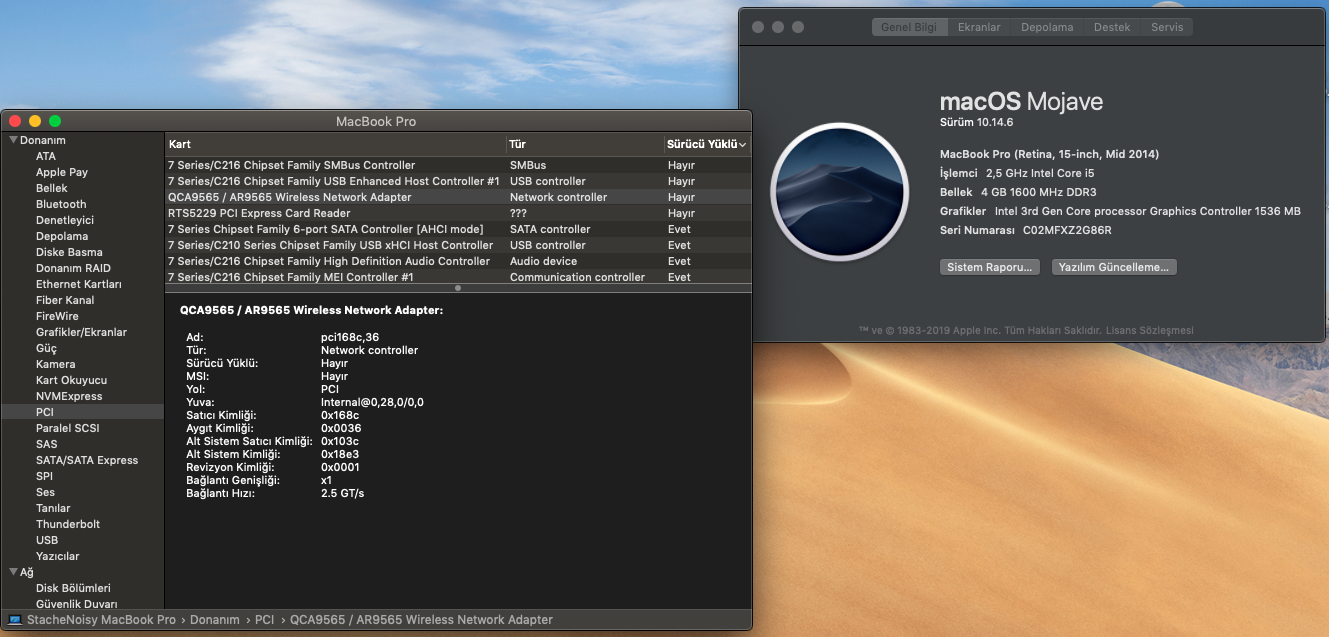Select Grafikler/Ekranlar in sidebar
Viewport: 1329px width, 637px height.
pyautogui.click(x=81, y=332)
